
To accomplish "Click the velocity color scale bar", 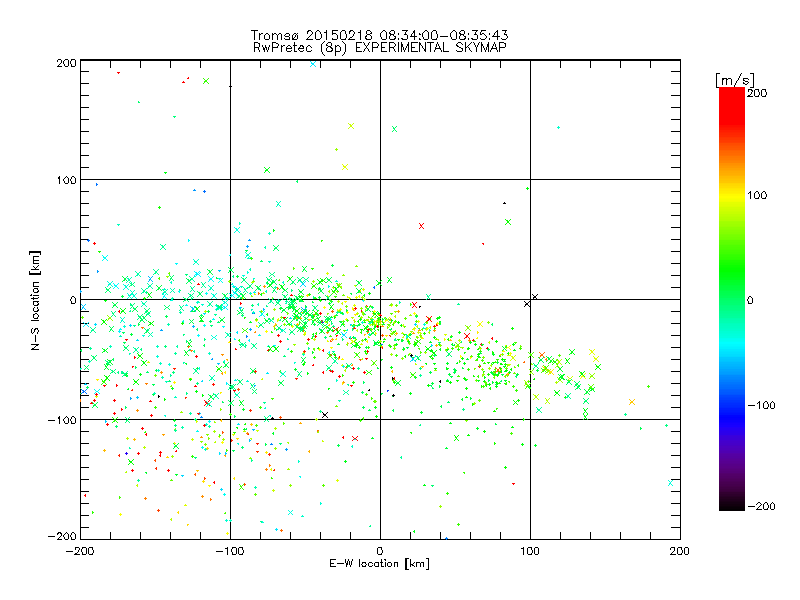I will [x=732, y=299].
